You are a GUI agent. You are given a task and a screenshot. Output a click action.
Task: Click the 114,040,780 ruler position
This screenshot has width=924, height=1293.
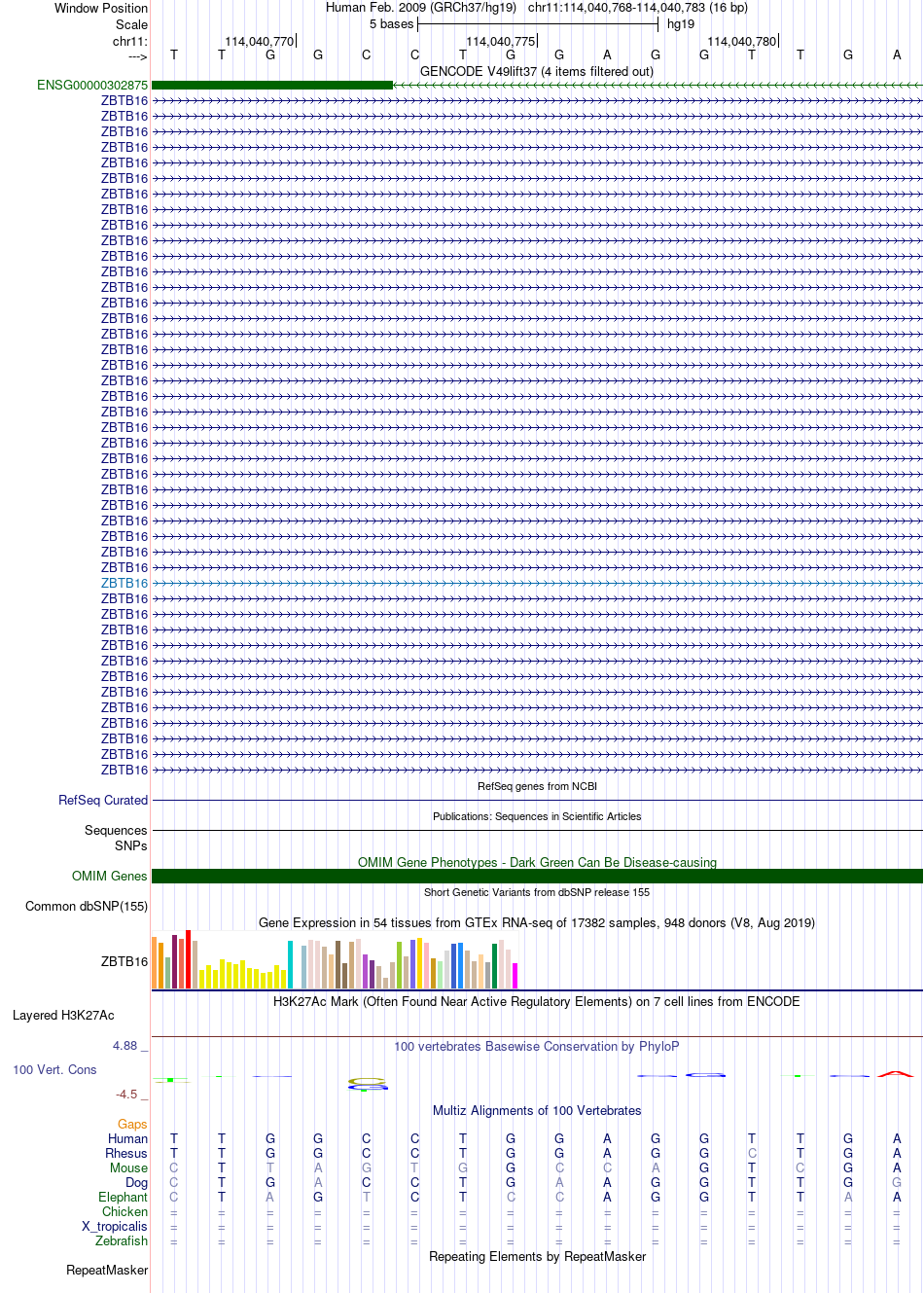pos(741,42)
